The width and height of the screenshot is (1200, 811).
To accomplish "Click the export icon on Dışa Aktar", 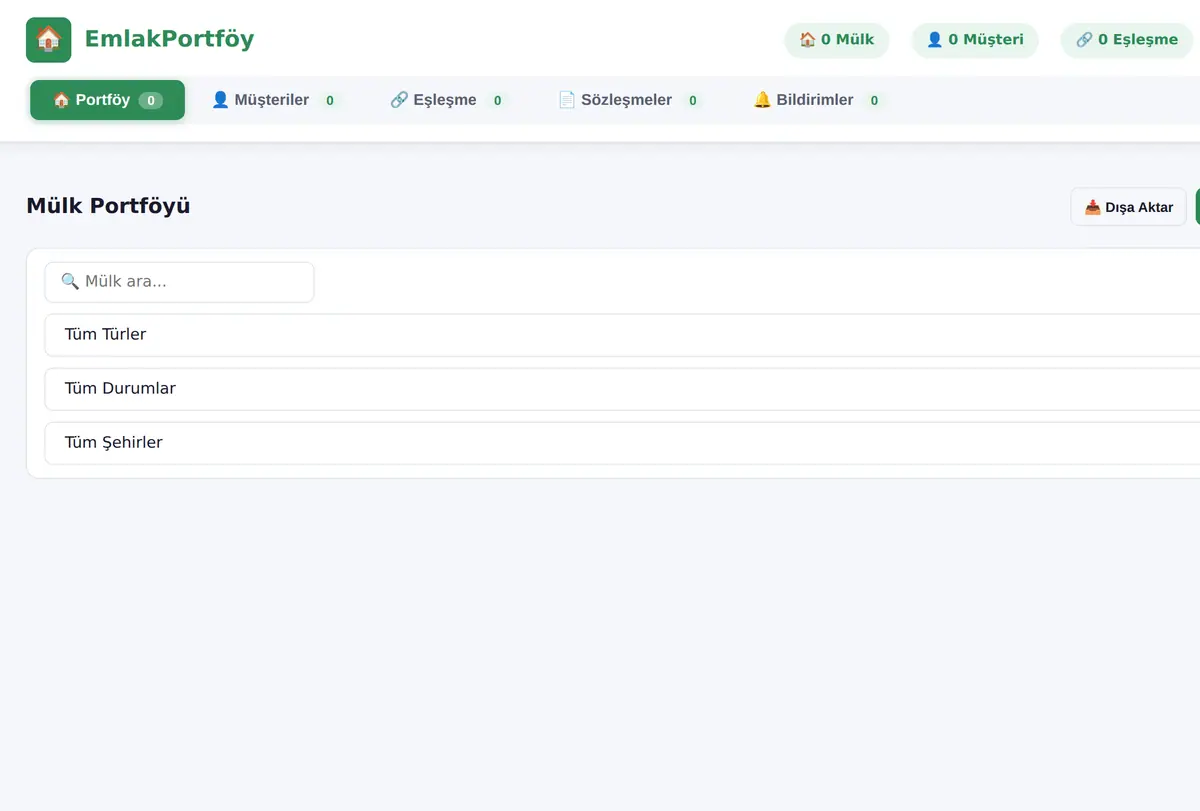I will tap(1093, 208).
